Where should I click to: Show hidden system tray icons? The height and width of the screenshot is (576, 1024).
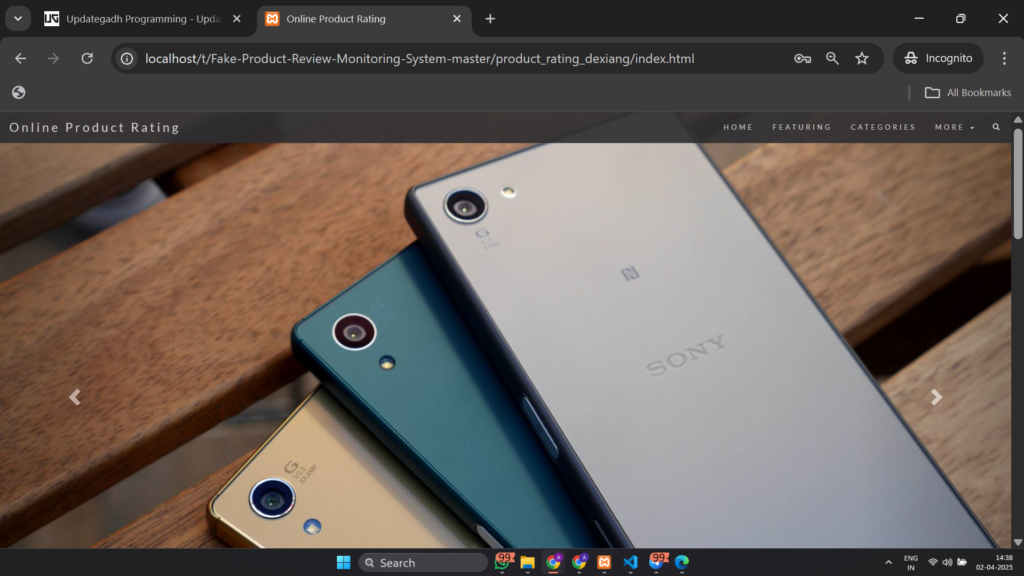click(x=888, y=562)
